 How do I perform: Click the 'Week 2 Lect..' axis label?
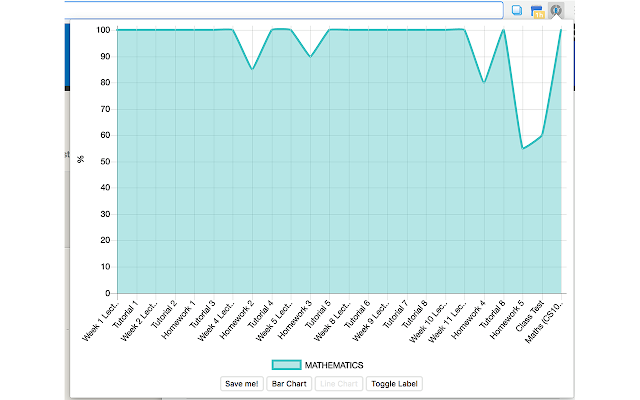pos(139,321)
